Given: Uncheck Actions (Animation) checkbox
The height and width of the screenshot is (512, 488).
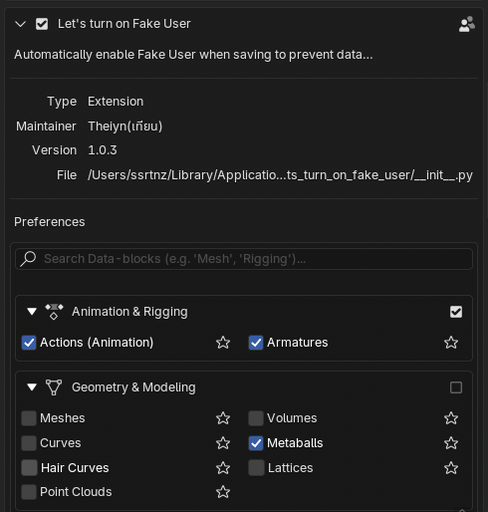Looking at the screenshot, I should 29,343.
